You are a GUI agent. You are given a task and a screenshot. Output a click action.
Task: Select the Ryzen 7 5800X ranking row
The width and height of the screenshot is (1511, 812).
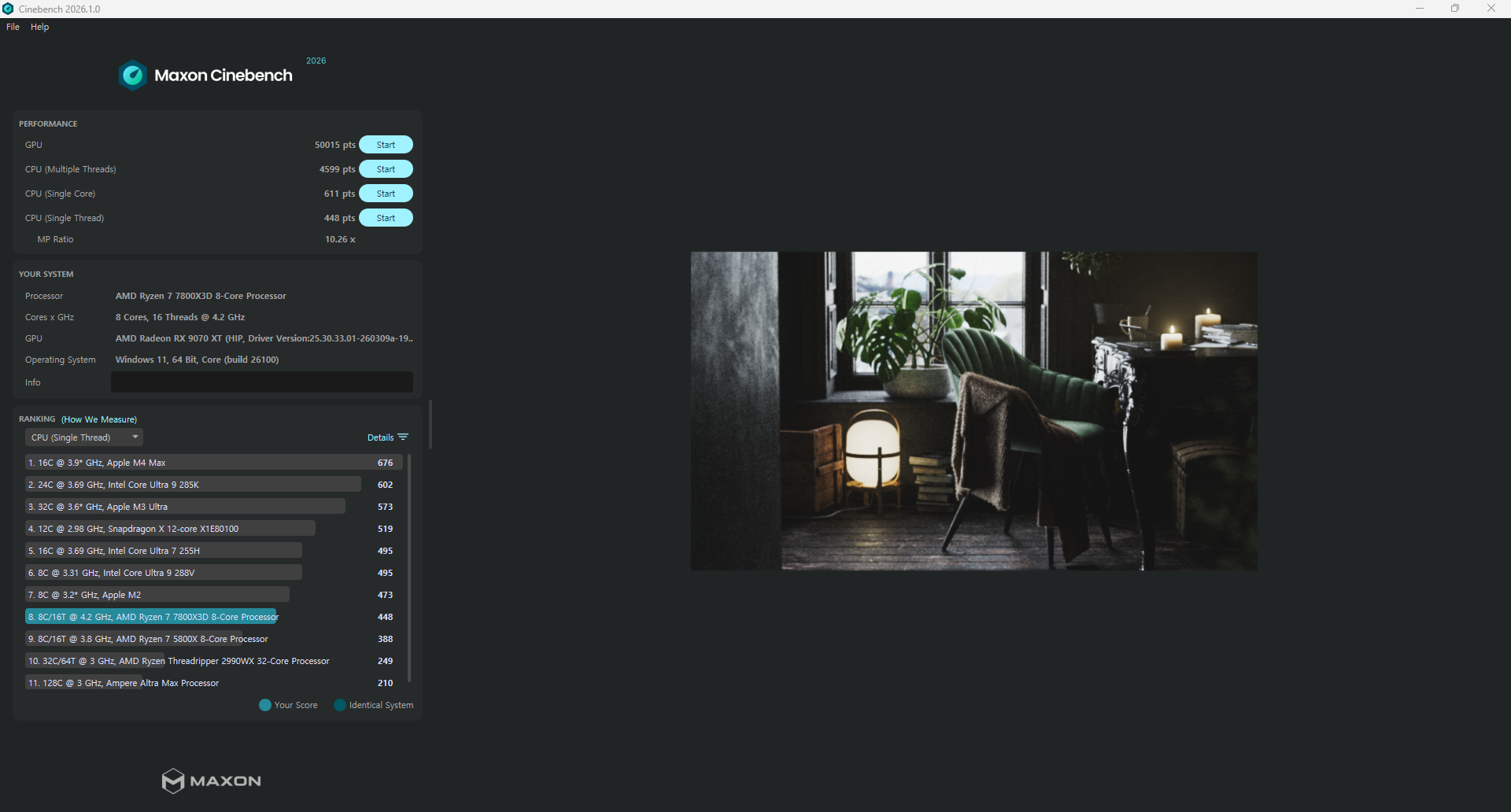213,639
